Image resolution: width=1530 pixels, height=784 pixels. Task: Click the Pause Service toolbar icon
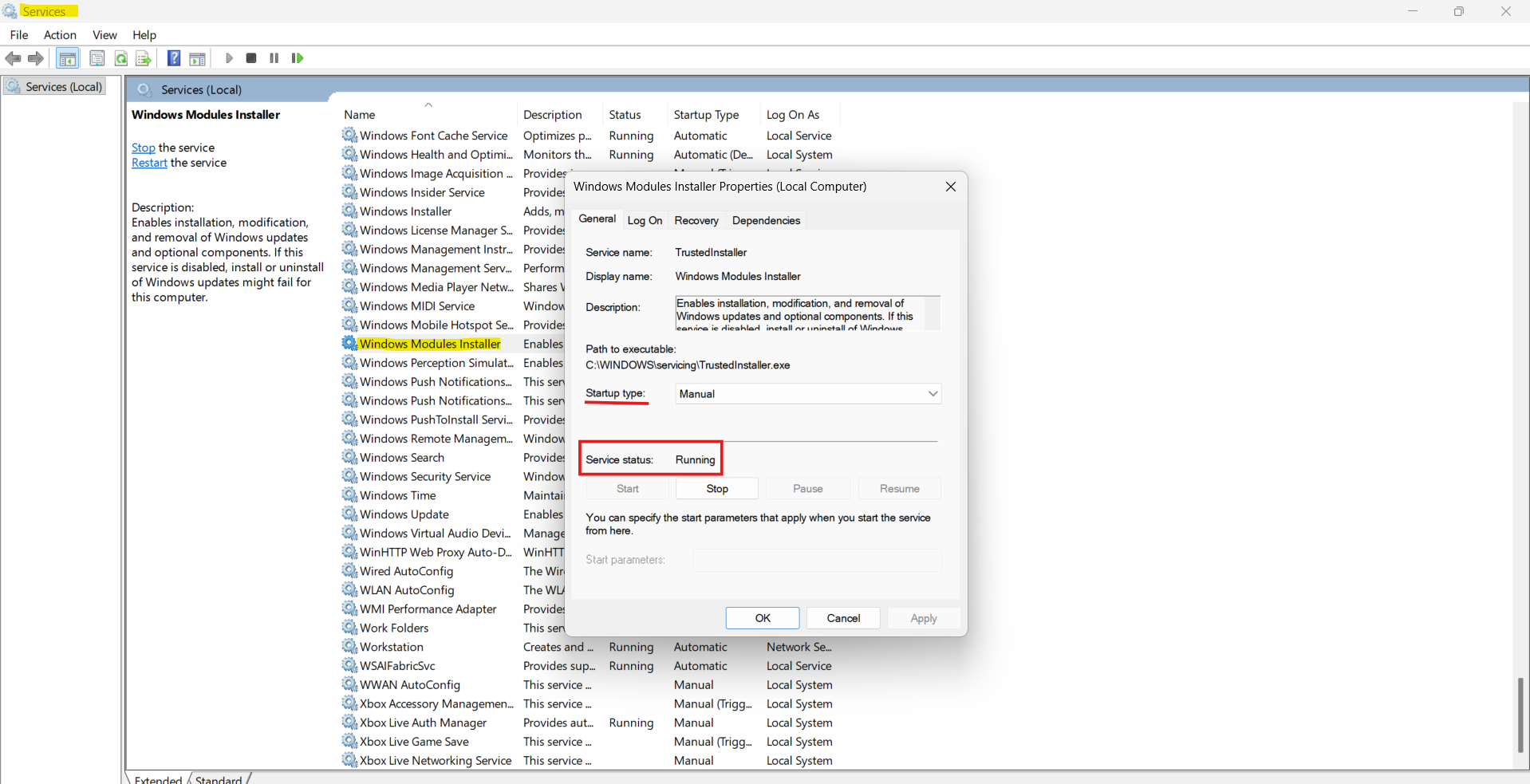[274, 58]
